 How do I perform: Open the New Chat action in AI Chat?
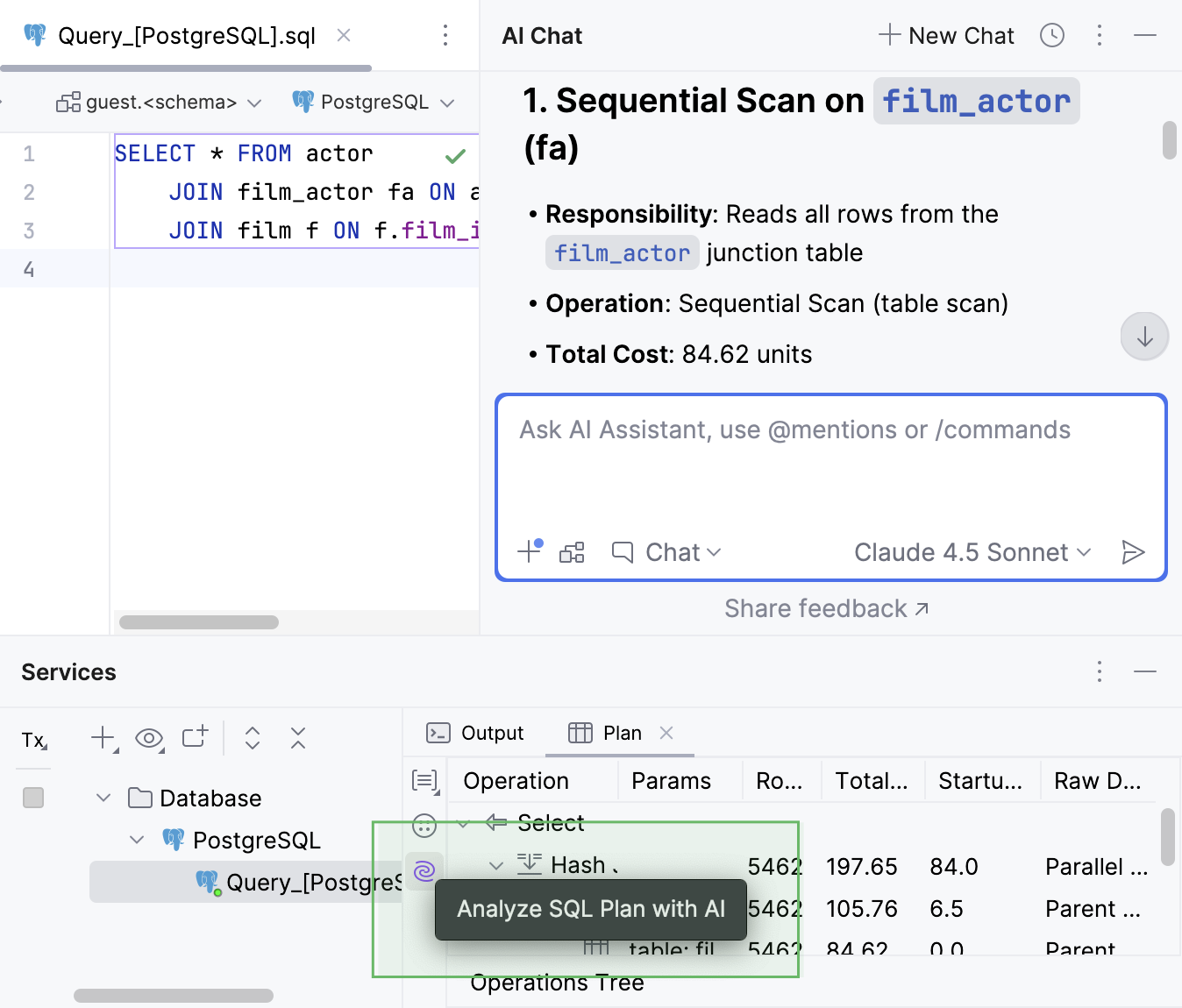[945, 36]
